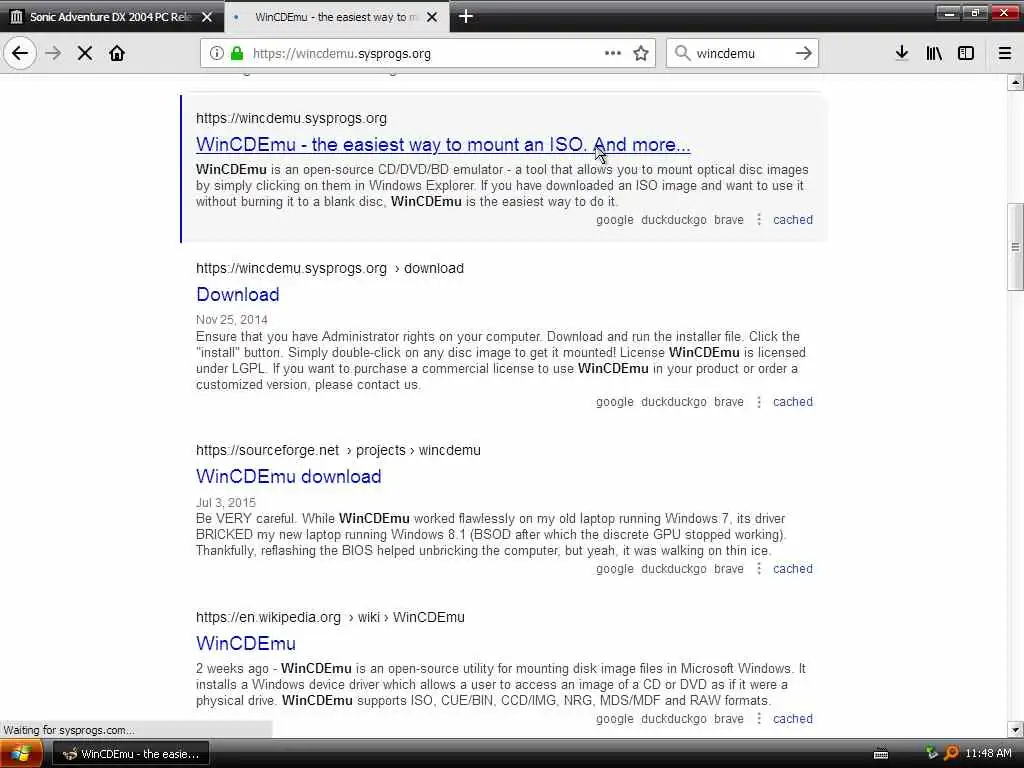1024x768 pixels.
Task: Search brave from Wikipedia result
Action: pyautogui.click(x=729, y=719)
